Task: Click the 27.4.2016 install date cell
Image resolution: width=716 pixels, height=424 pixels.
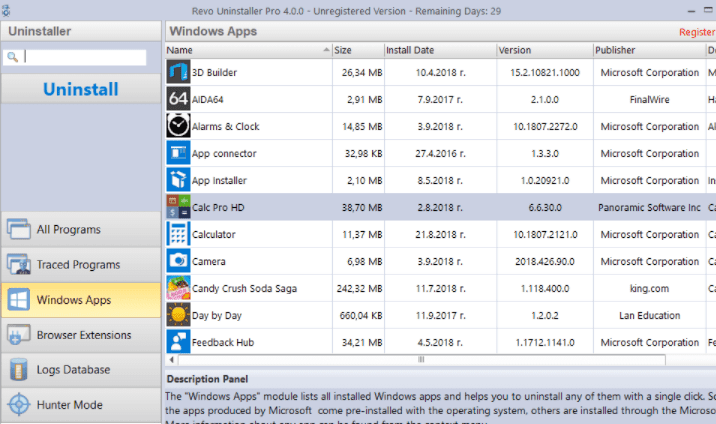Action: (440, 153)
